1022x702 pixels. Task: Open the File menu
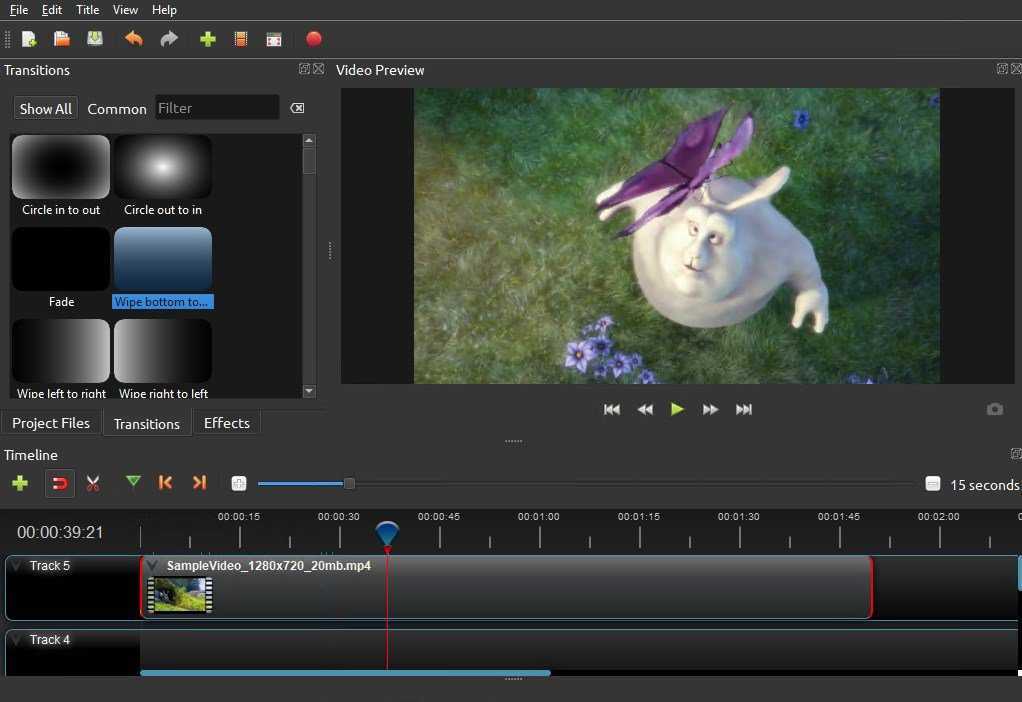[19, 10]
